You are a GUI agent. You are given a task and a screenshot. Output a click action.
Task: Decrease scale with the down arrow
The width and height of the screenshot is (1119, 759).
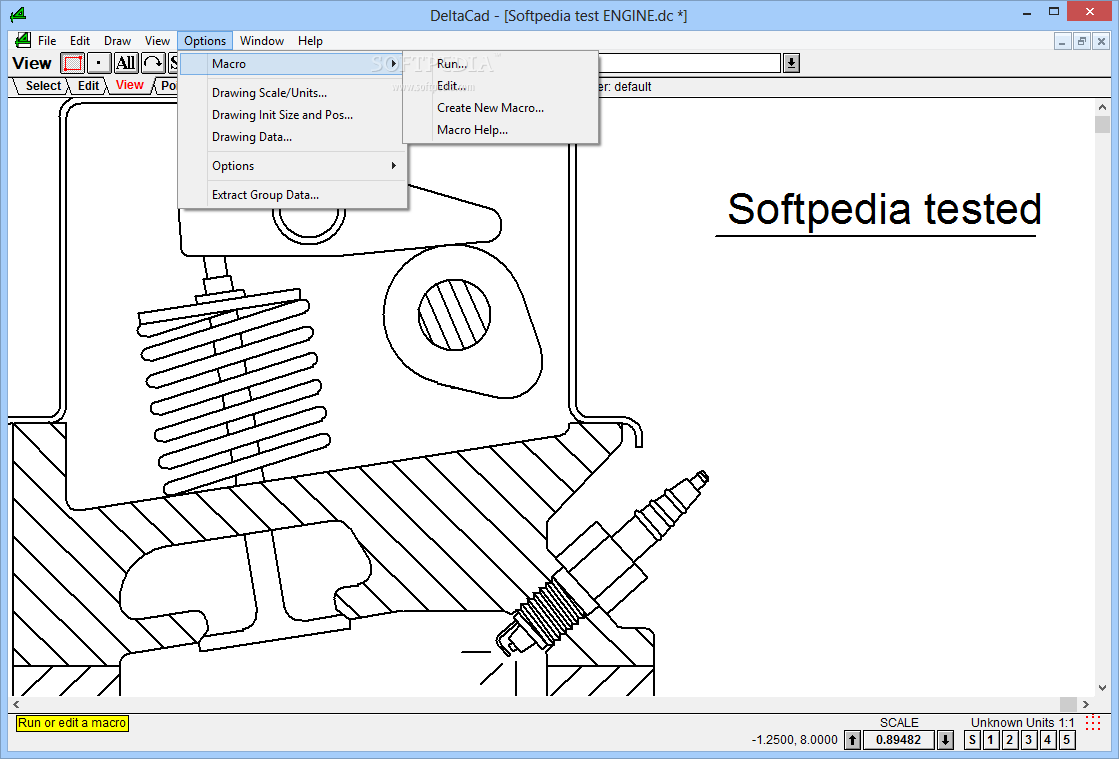point(945,740)
